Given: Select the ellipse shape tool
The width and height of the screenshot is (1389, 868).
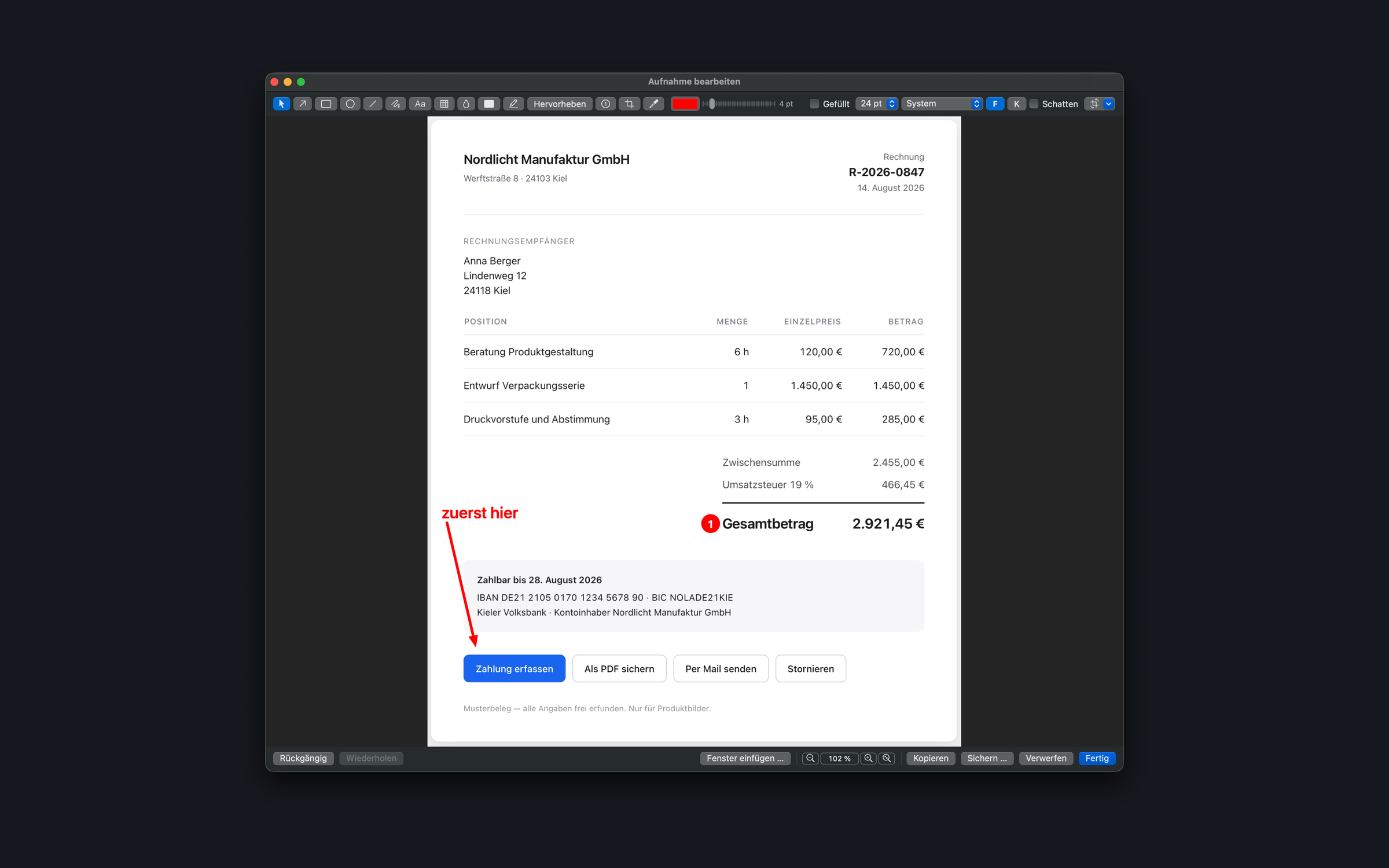Looking at the screenshot, I should click(350, 104).
